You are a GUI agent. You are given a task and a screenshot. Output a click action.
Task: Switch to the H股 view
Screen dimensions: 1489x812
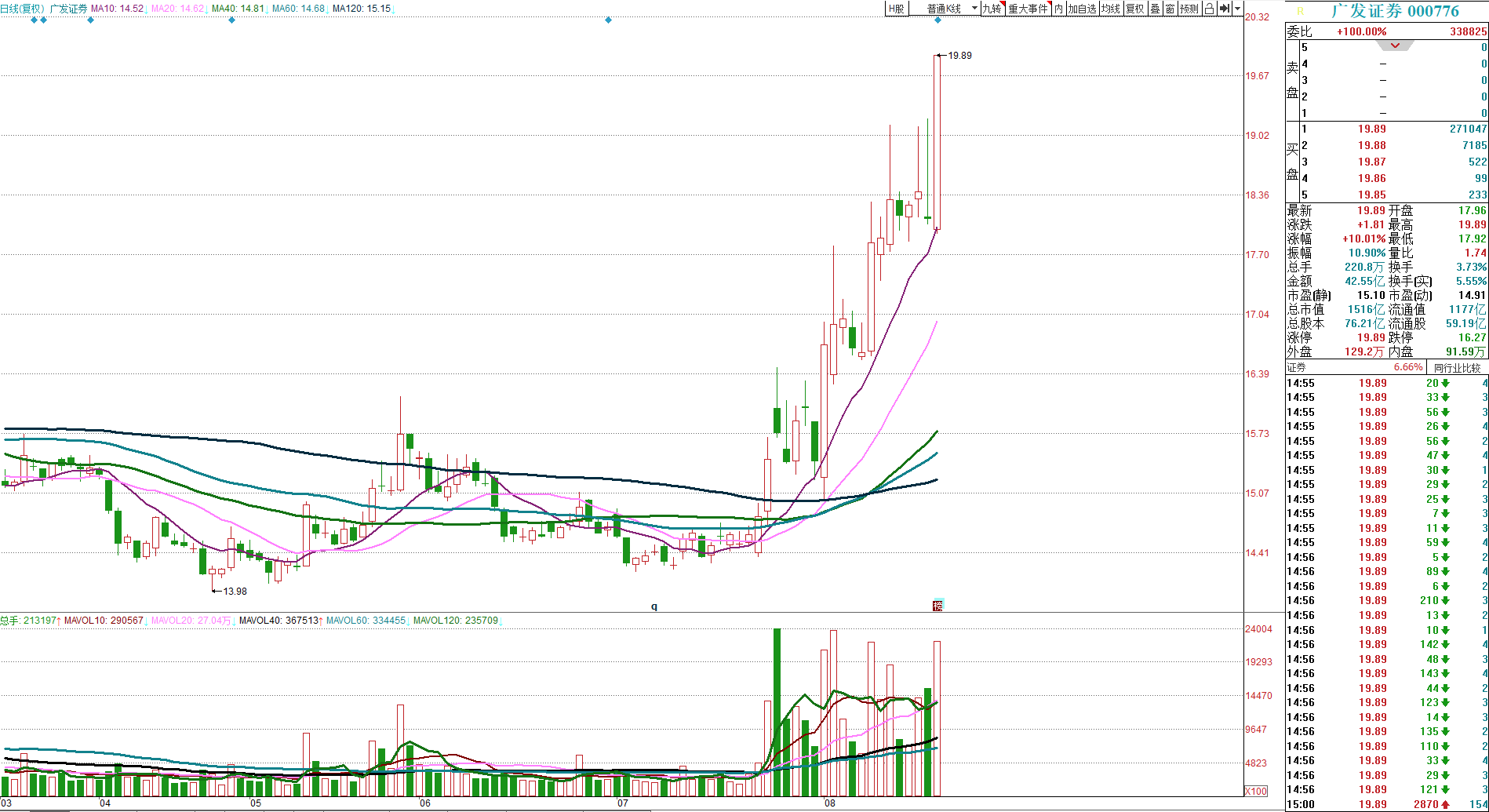(x=897, y=9)
